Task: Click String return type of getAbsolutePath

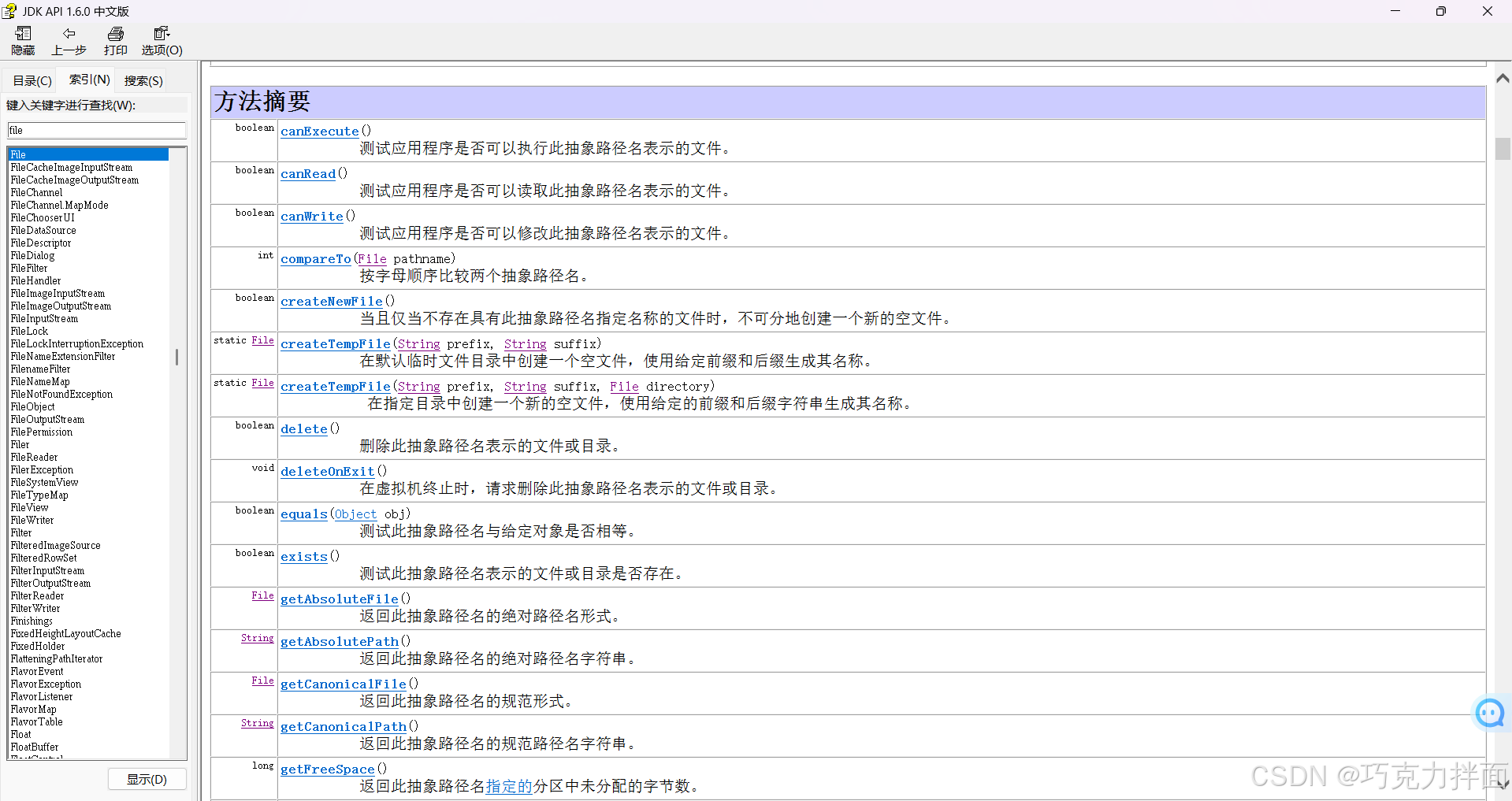Action: click(x=258, y=638)
